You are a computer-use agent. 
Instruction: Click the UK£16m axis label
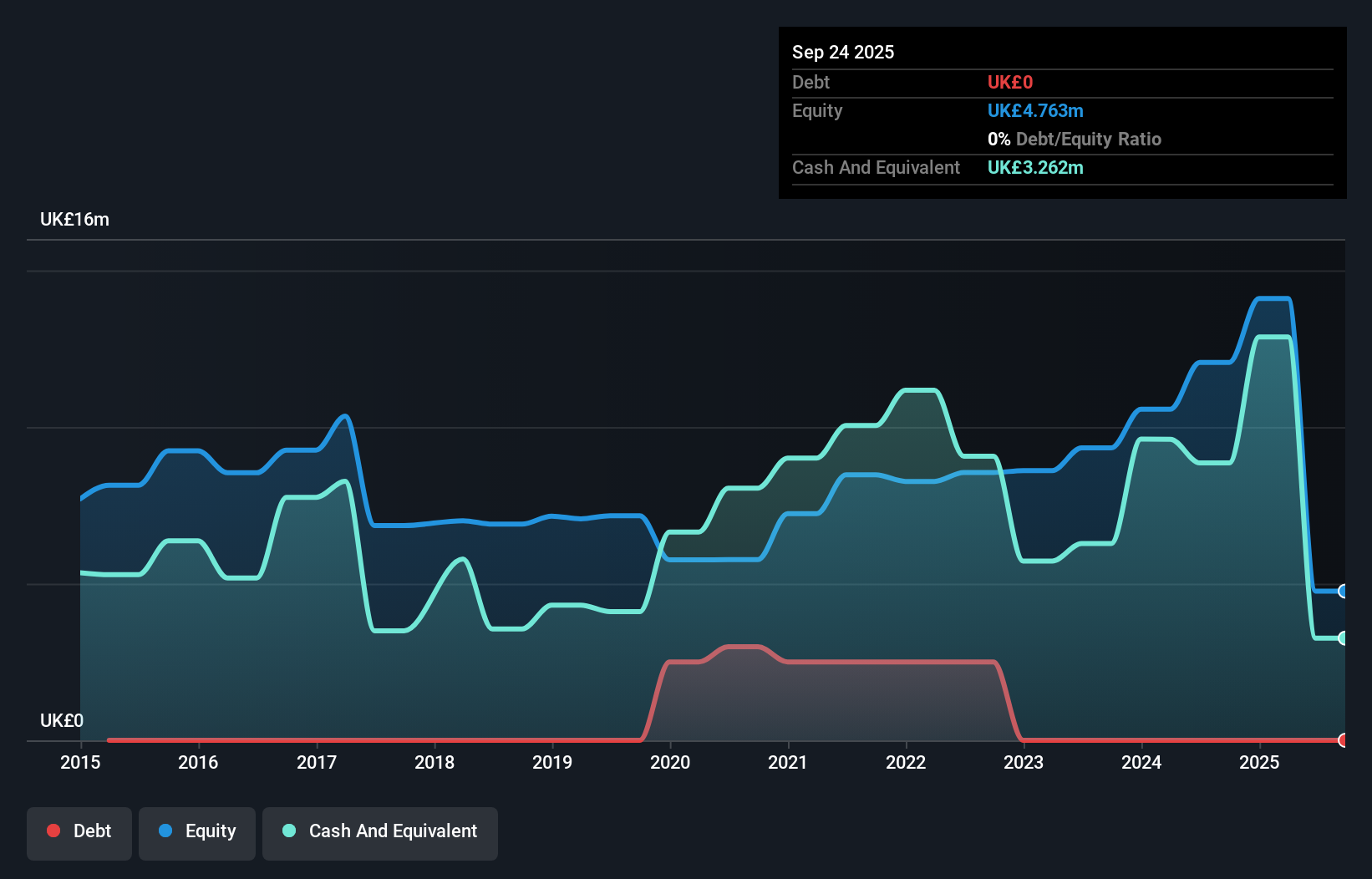(x=74, y=218)
